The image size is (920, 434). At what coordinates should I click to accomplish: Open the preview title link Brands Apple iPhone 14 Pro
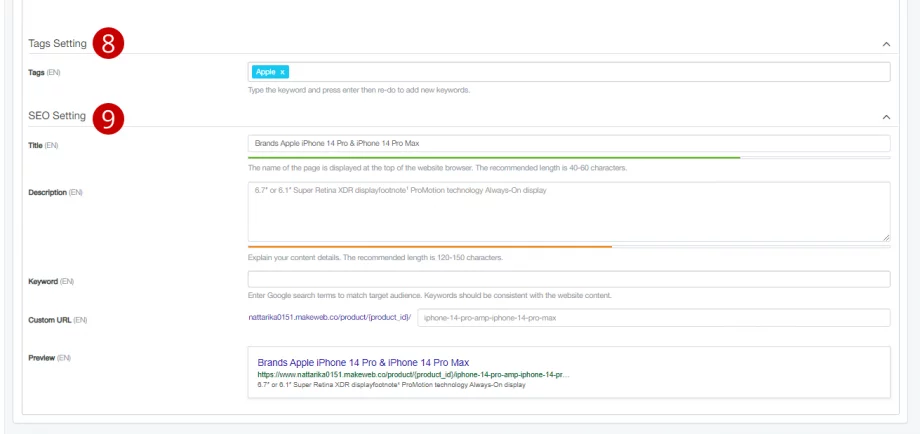[x=363, y=362]
